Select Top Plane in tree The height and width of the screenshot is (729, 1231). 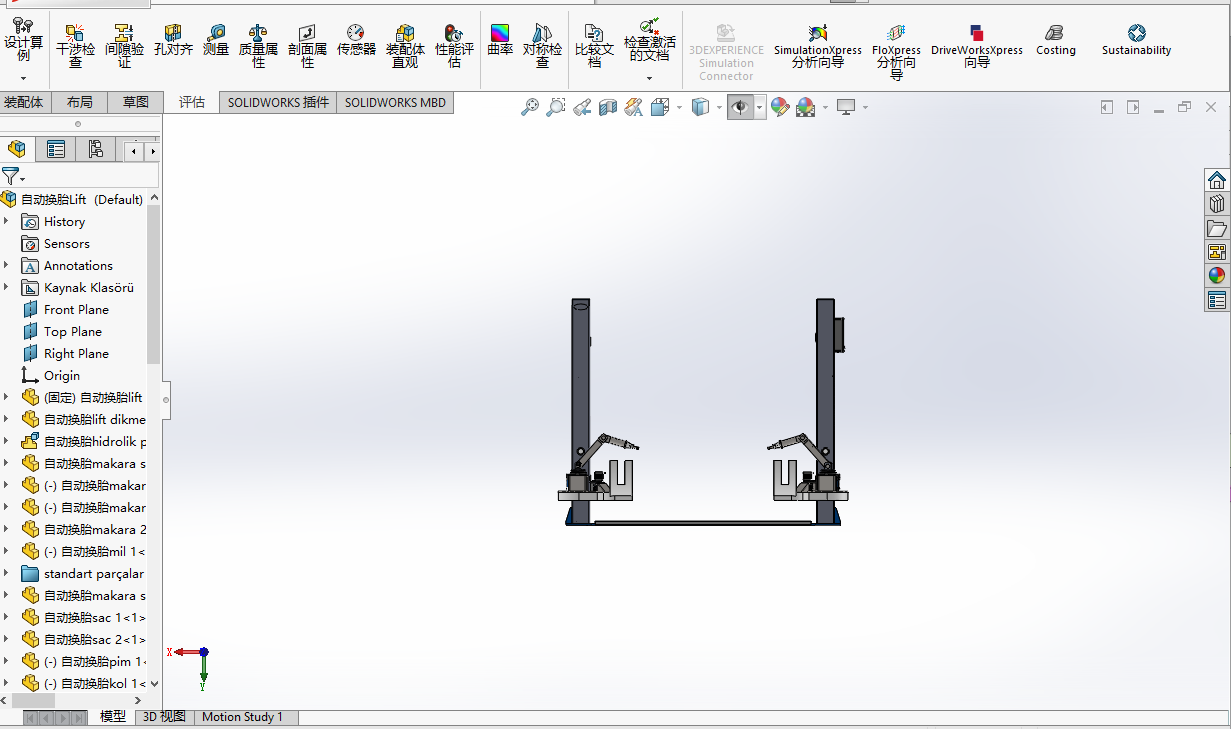pyautogui.click(x=72, y=332)
